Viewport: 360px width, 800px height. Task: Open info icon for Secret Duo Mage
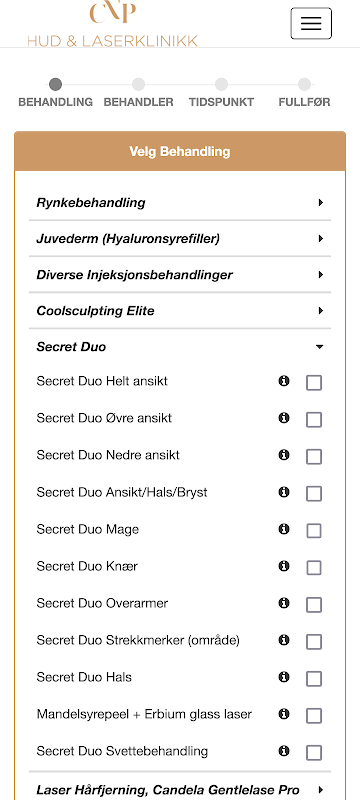284,529
